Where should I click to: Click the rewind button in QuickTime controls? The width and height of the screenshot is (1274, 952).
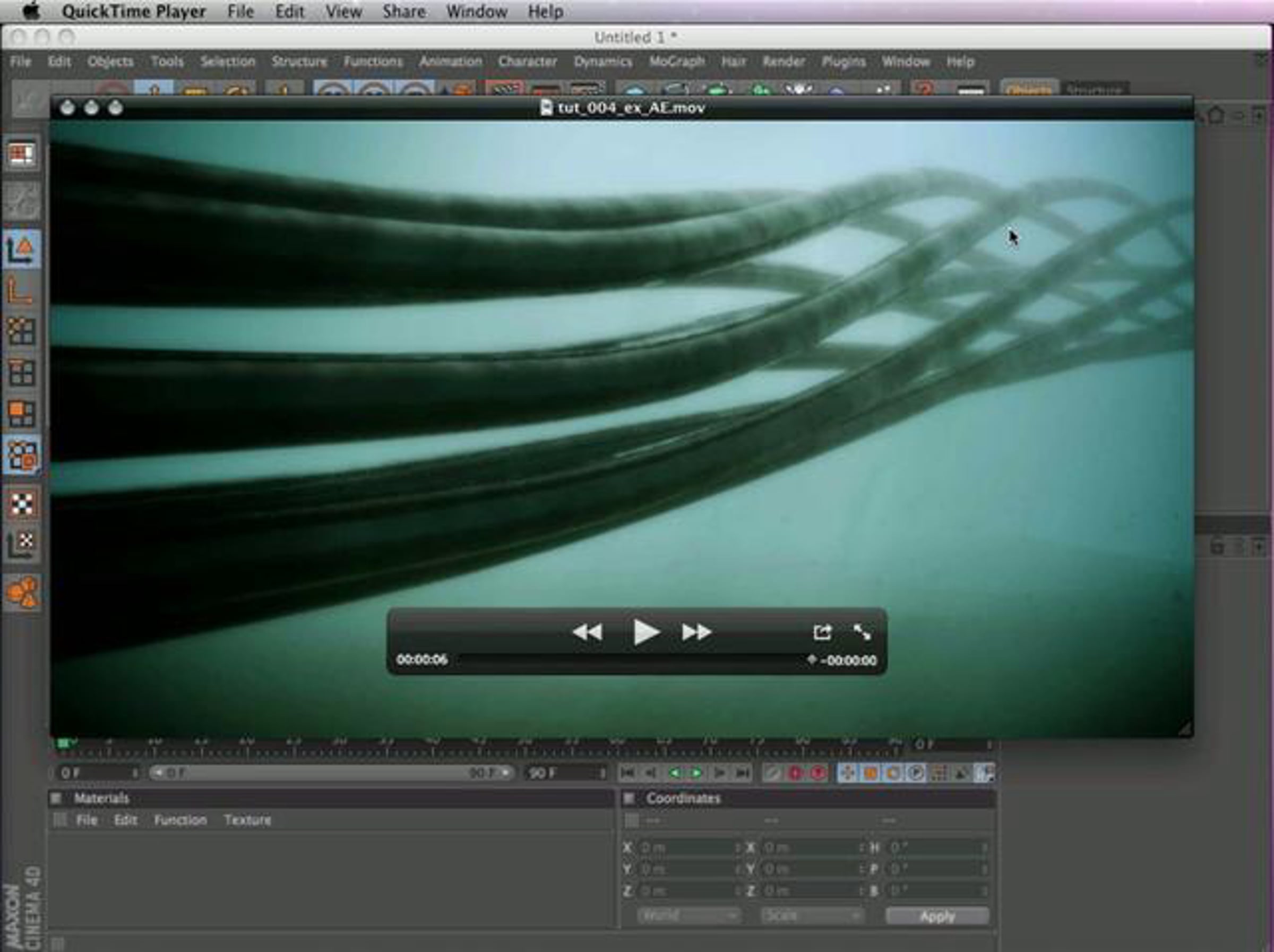(588, 632)
